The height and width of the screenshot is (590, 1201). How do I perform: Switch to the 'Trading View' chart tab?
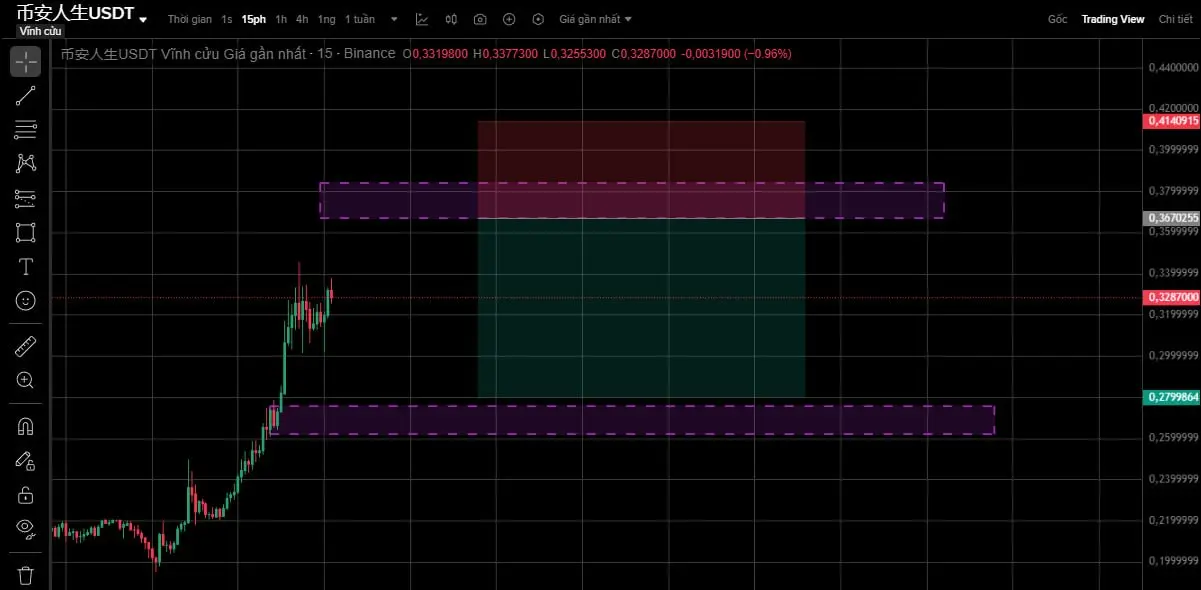click(x=1113, y=19)
